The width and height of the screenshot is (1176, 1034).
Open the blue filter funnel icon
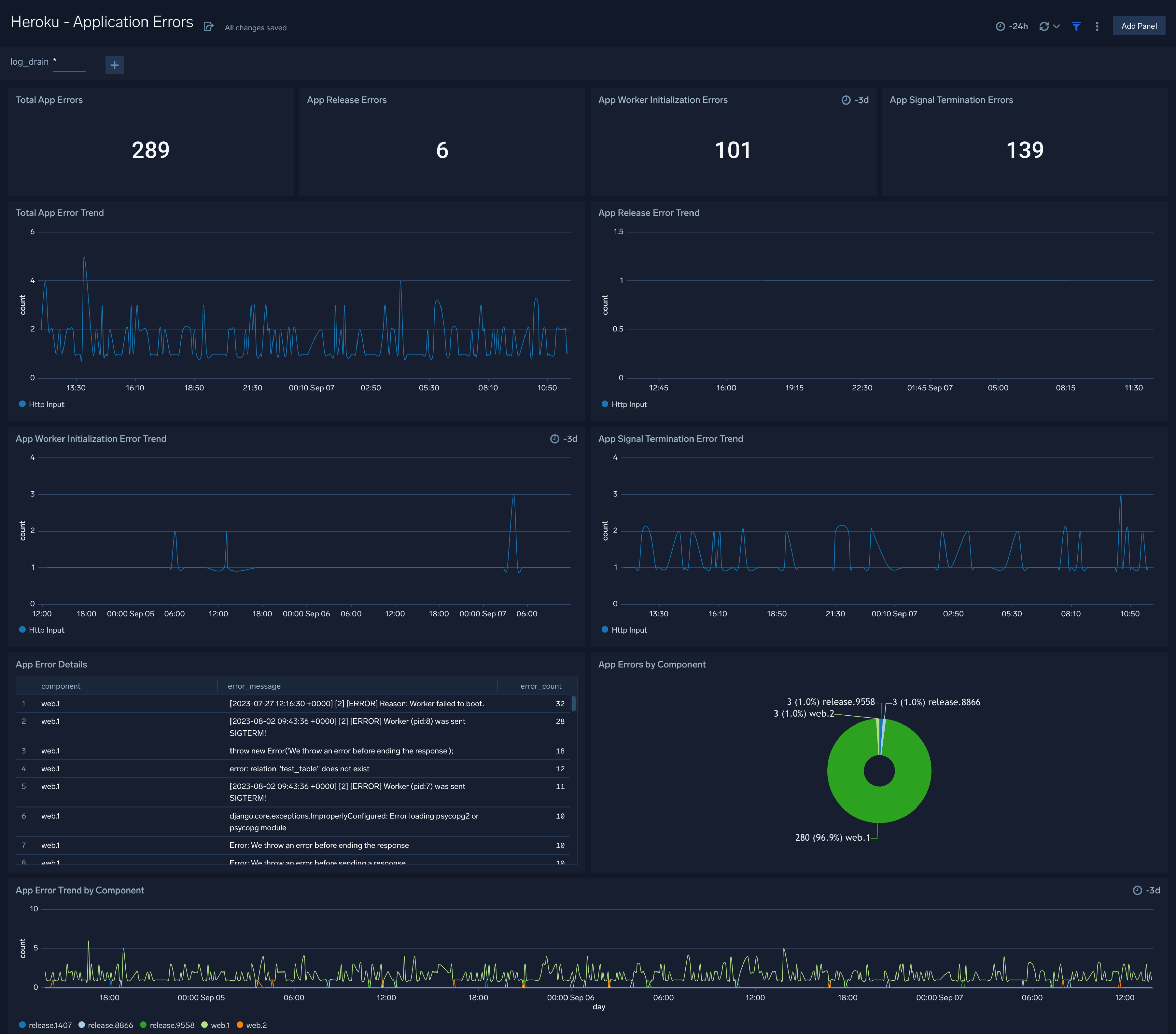pyautogui.click(x=1076, y=27)
